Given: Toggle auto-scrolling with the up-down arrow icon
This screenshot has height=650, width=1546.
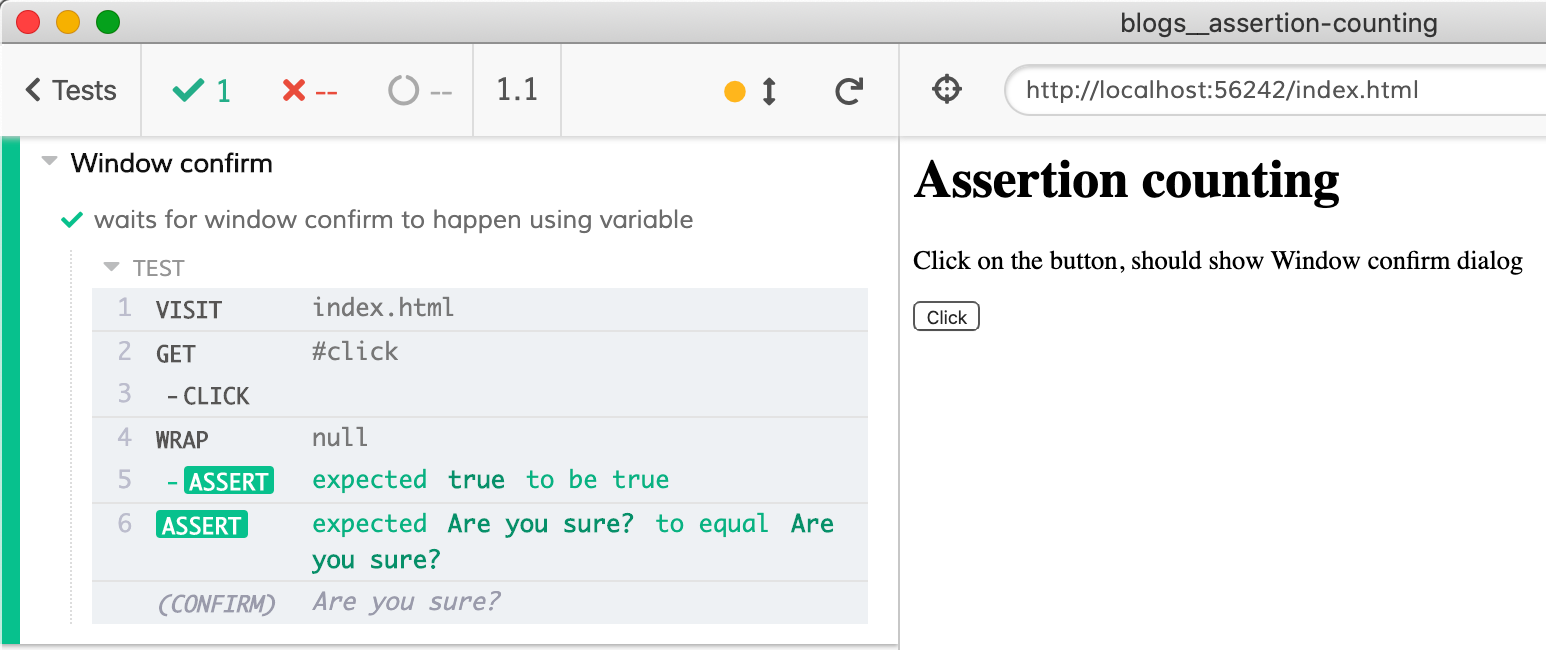Looking at the screenshot, I should tap(769, 91).
